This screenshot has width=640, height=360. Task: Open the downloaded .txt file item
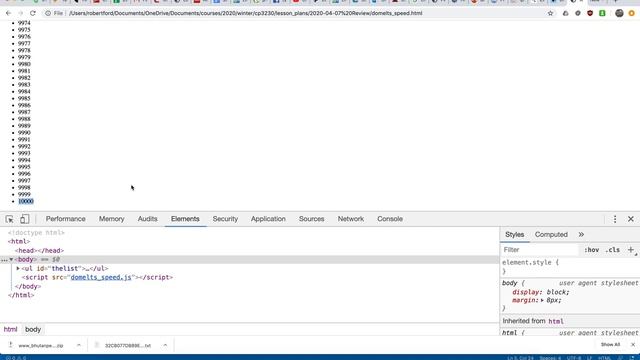pyautogui.click(x=127, y=345)
